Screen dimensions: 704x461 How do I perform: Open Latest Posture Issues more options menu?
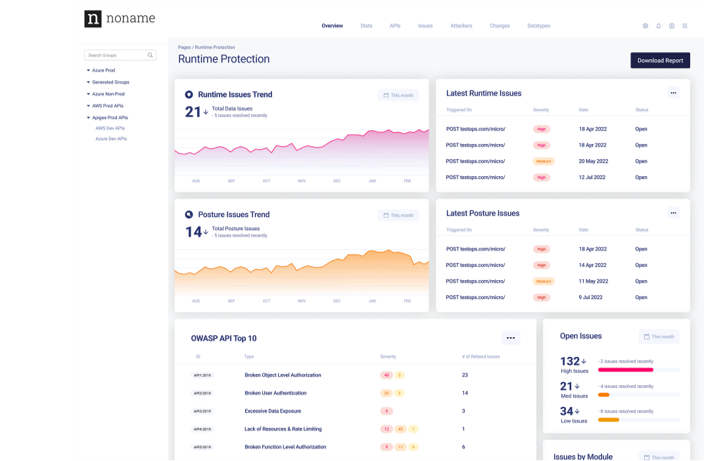tap(673, 213)
